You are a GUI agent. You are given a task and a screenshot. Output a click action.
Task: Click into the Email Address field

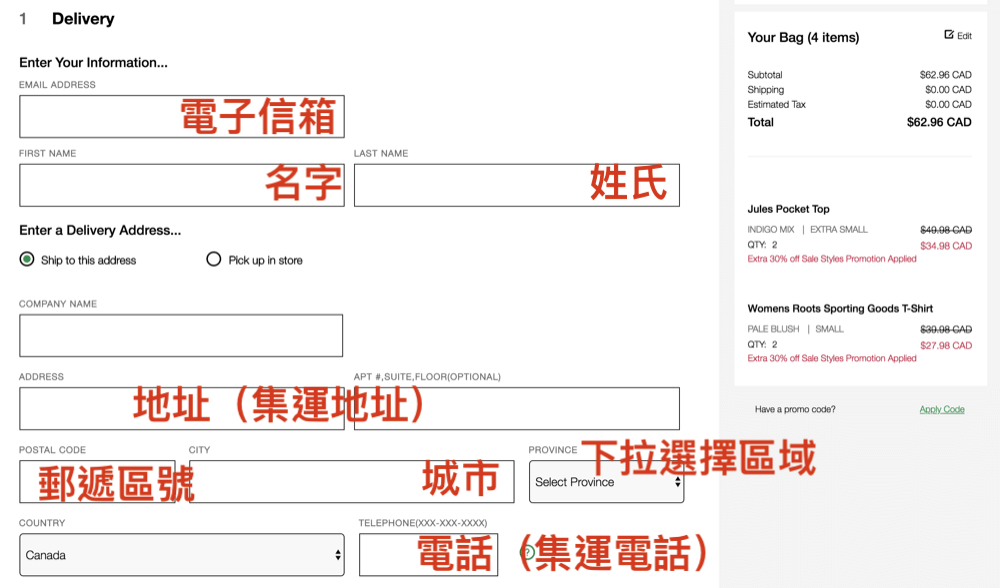(x=100, y=117)
